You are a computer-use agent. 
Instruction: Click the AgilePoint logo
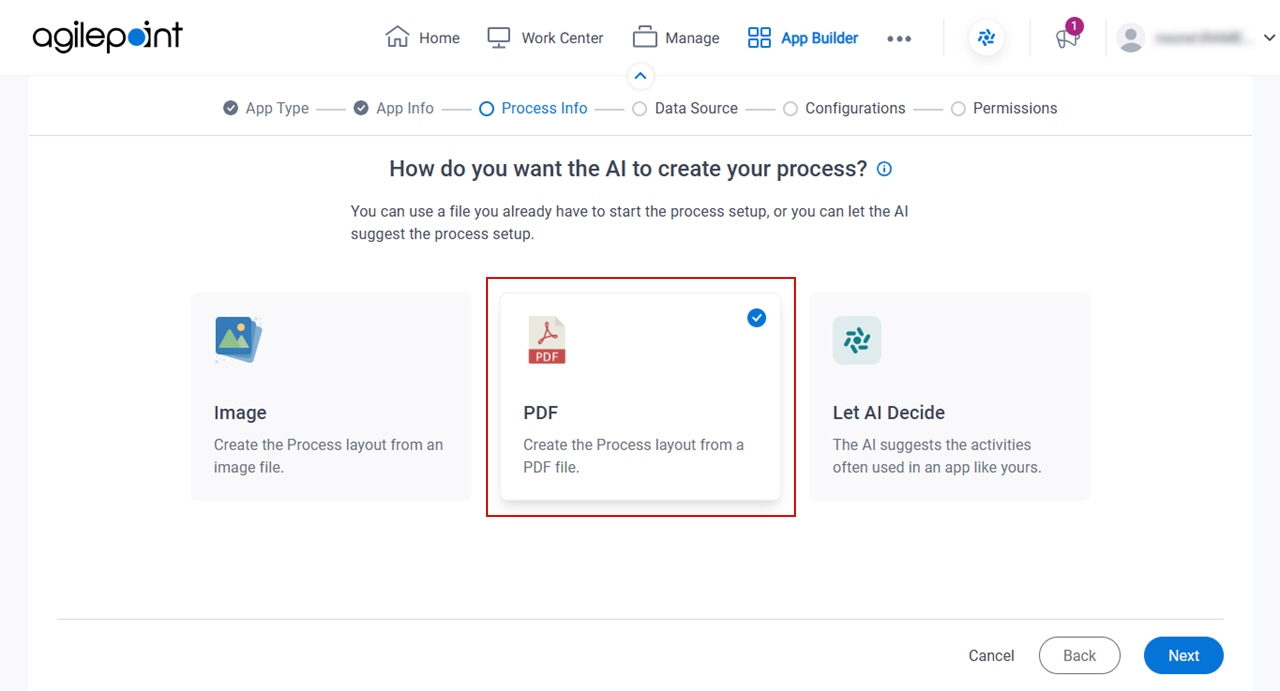click(108, 38)
